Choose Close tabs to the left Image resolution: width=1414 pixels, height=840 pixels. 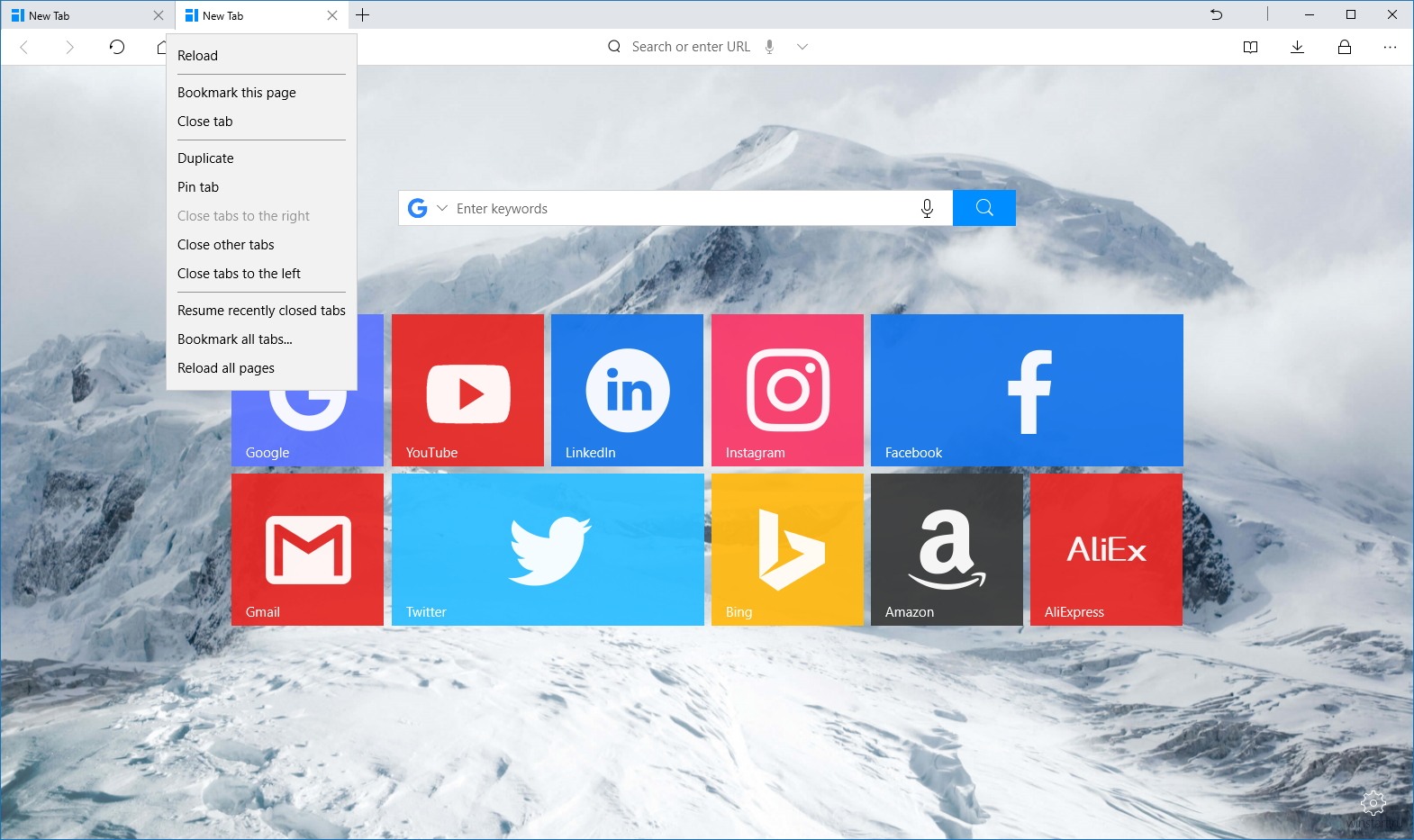261,274
